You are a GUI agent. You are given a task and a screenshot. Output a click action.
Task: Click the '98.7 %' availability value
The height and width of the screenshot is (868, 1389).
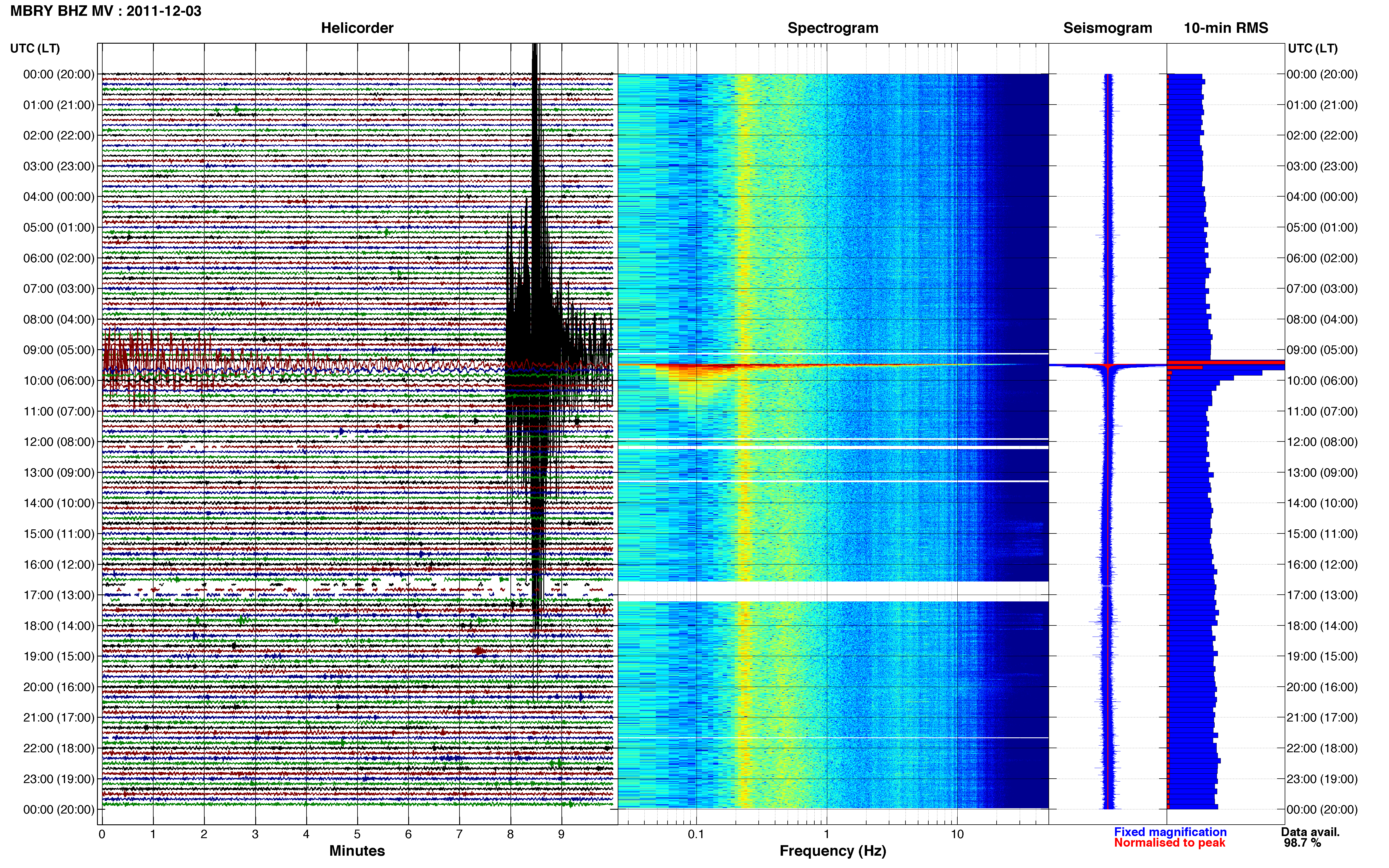(x=1302, y=843)
